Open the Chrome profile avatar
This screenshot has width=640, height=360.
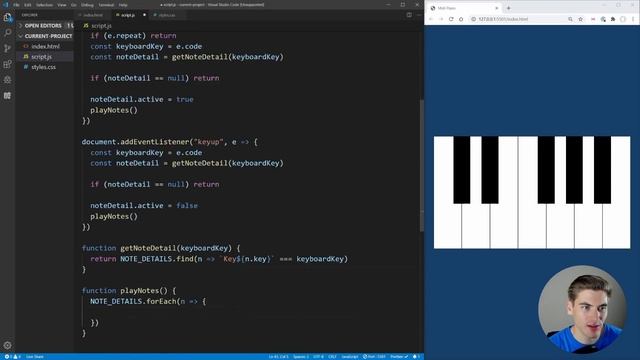click(x=623, y=19)
